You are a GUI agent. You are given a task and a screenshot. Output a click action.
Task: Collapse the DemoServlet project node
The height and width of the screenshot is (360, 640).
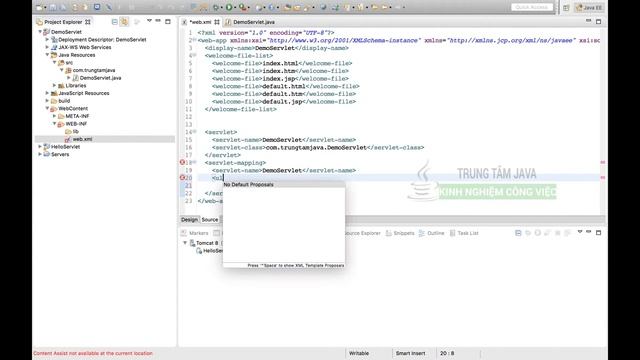coord(40,32)
